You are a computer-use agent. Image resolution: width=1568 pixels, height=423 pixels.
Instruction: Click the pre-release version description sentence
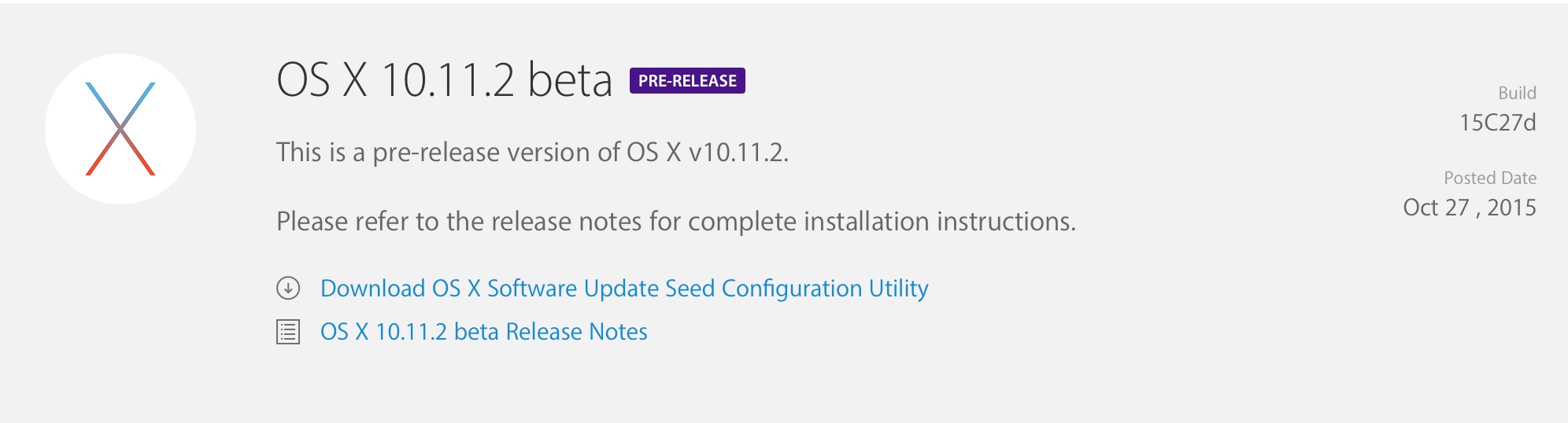(532, 152)
